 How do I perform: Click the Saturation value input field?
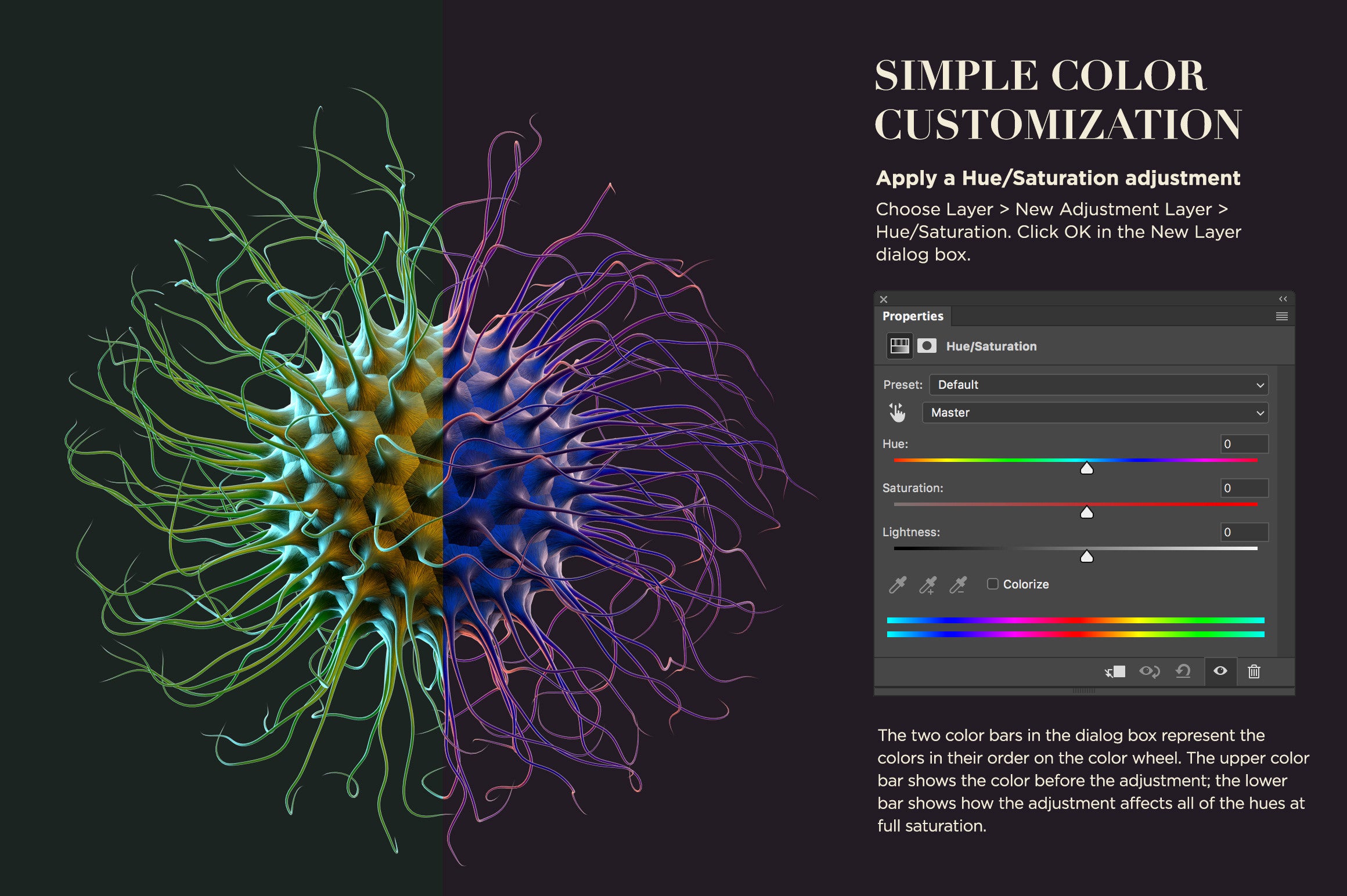(x=1244, y=488)
